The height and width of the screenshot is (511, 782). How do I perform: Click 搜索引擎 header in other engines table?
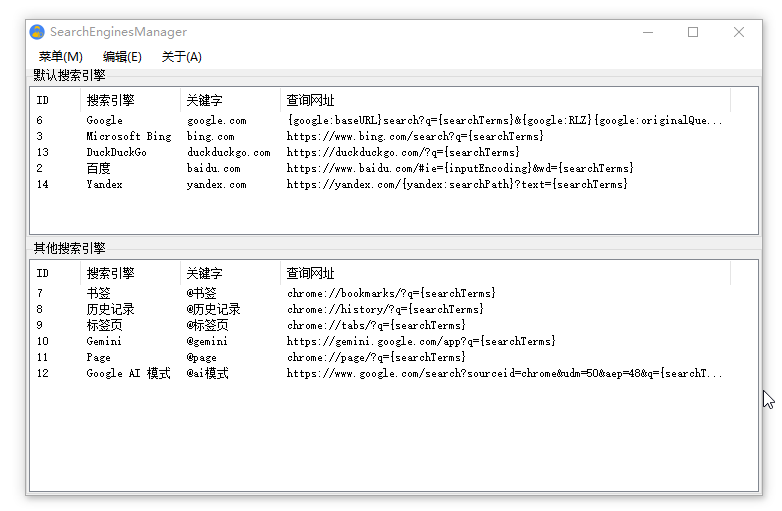tap(130, 273)
